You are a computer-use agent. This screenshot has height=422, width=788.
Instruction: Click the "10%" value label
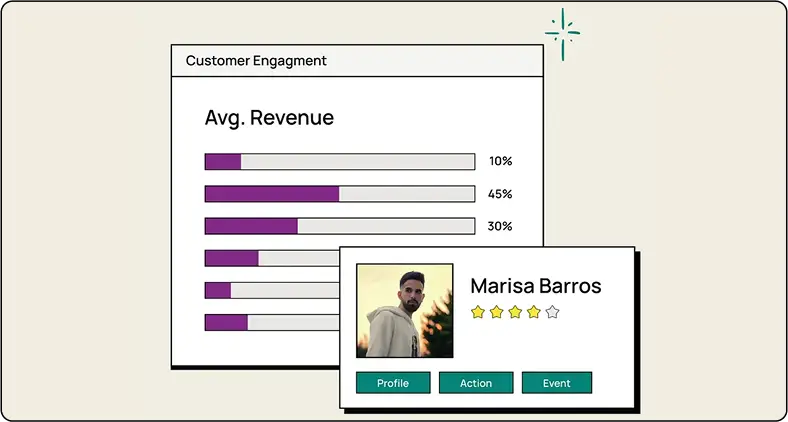pyautogui.click(x=501, y=161)
